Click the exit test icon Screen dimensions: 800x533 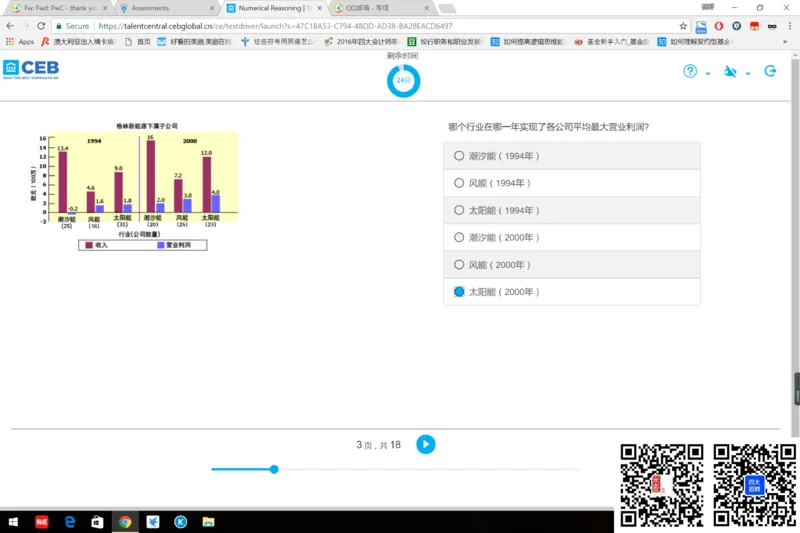tap(770, 71)
